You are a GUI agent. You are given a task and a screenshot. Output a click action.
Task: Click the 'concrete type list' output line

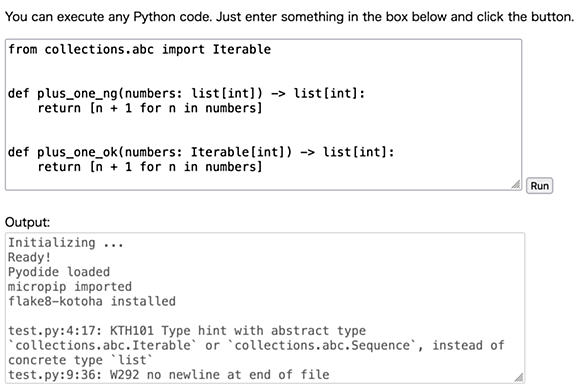coord(80,360)
